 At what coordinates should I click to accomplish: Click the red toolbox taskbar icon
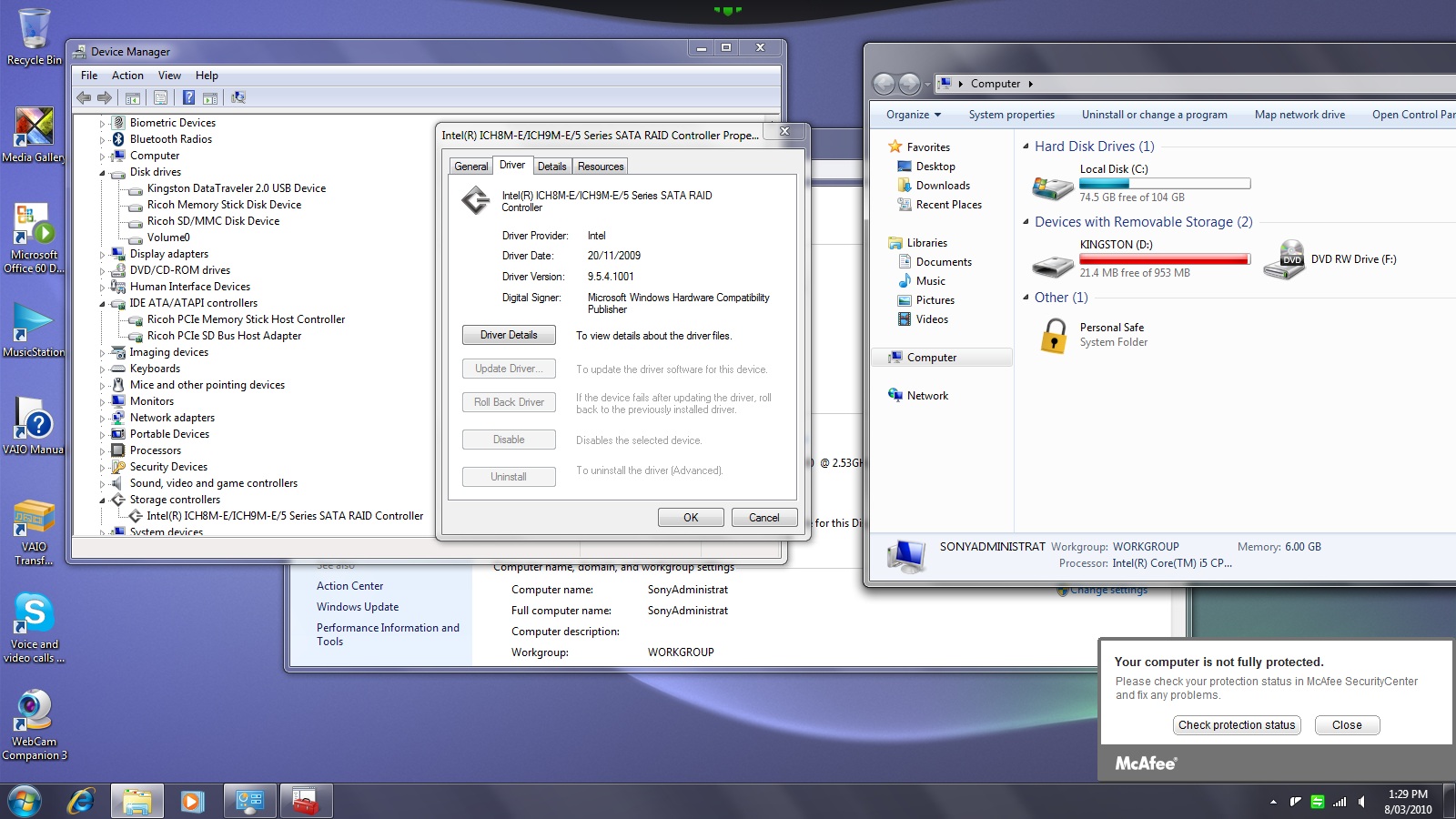tap(306, 802)
